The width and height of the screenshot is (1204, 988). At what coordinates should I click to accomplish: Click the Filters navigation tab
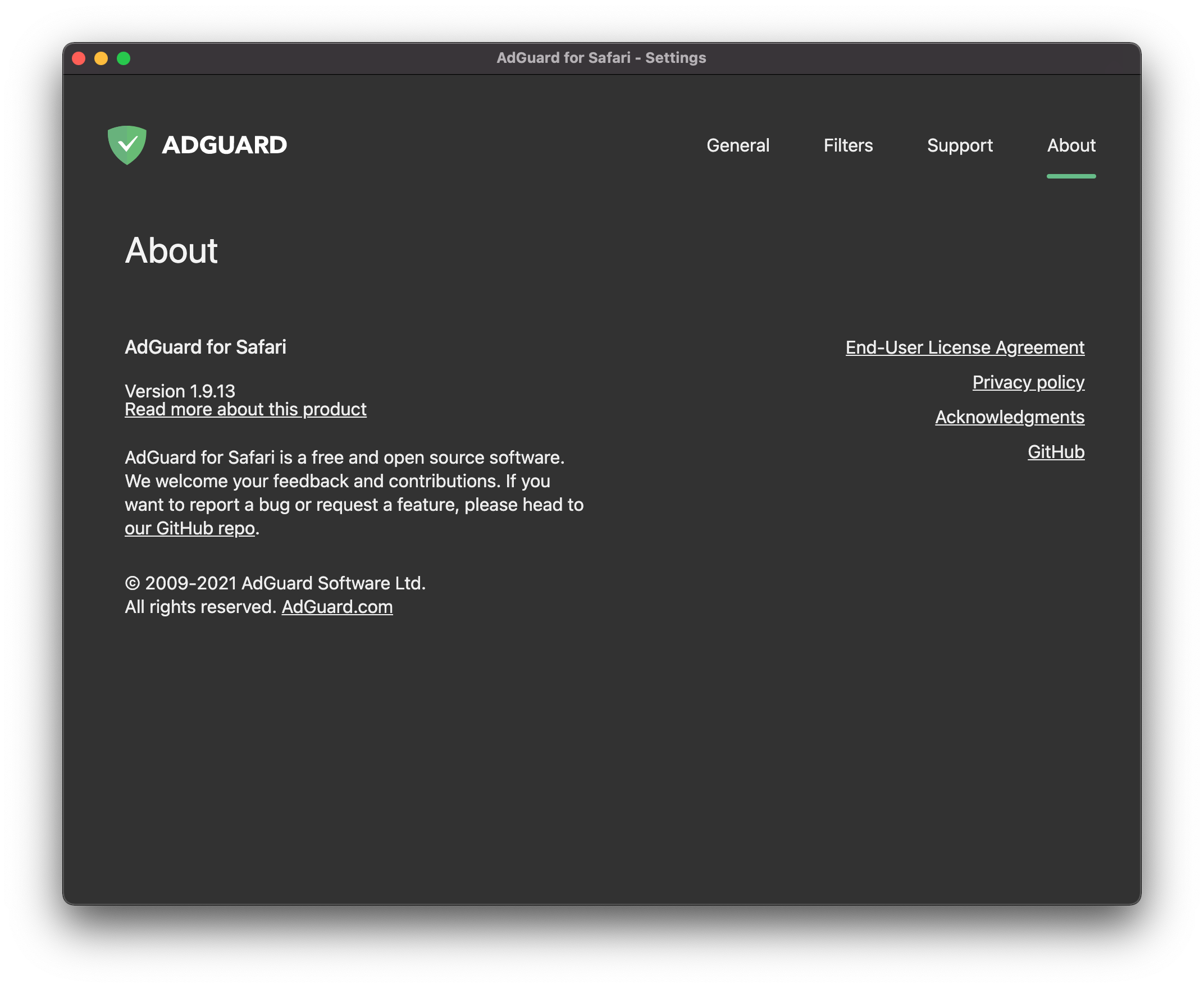coord(848,145)
